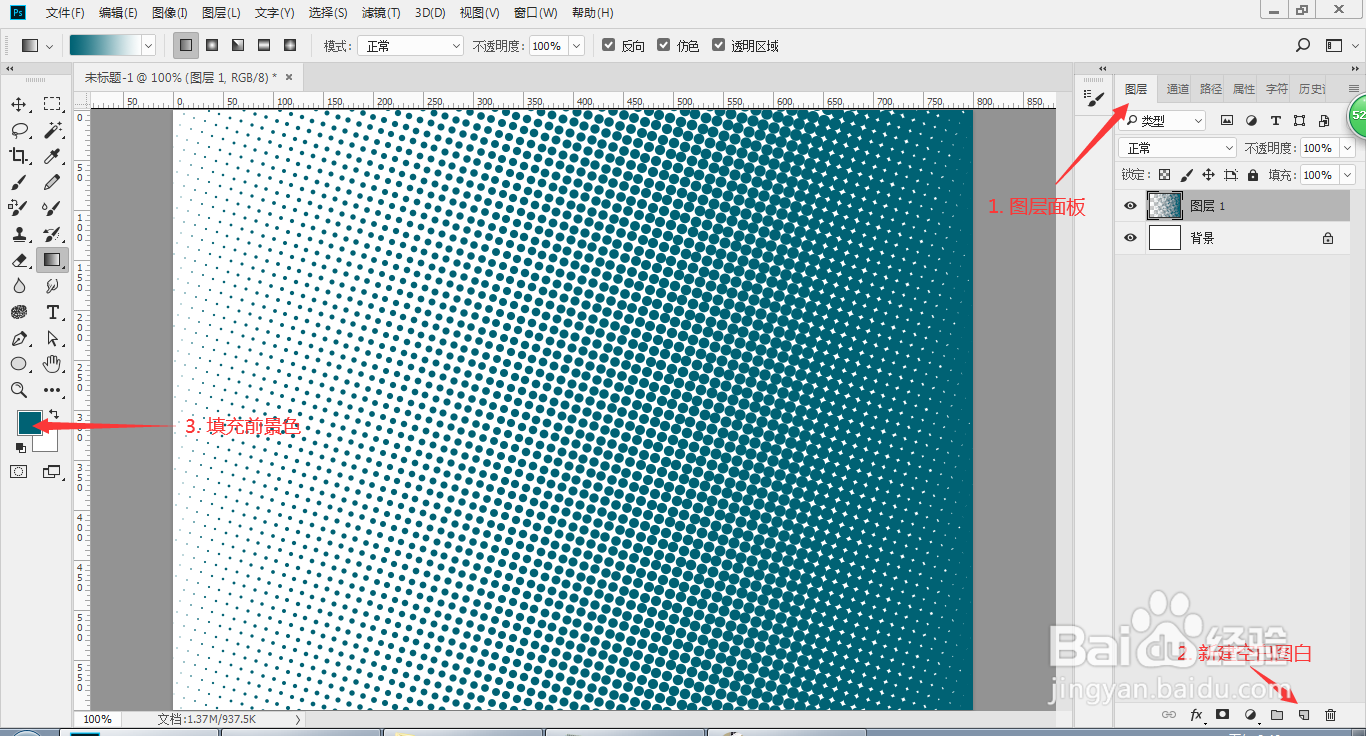Image resolution: width=1366 pixels, height=736 pixels.
Task: Open options bar 不透明度 dropdown arrow
Action: pos(576,46)
